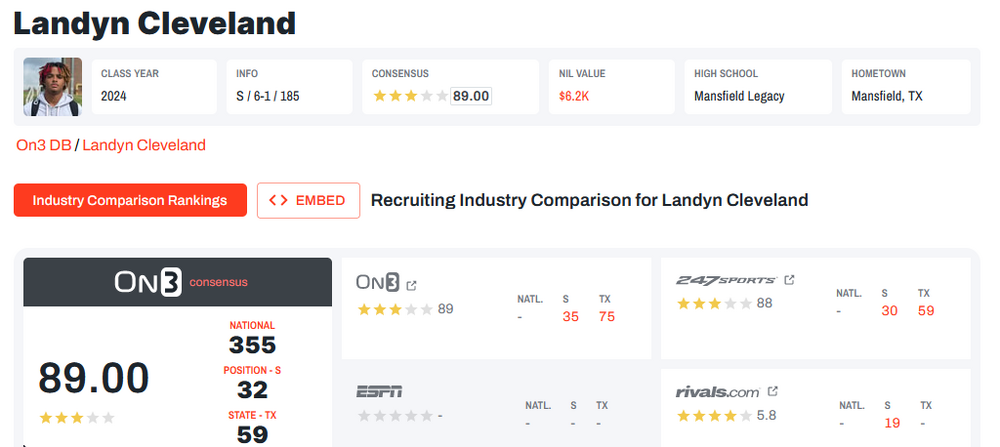Open the 247Sports external link icon
This screenshot has width=1000, height=447.
click(x=789, y=280)
